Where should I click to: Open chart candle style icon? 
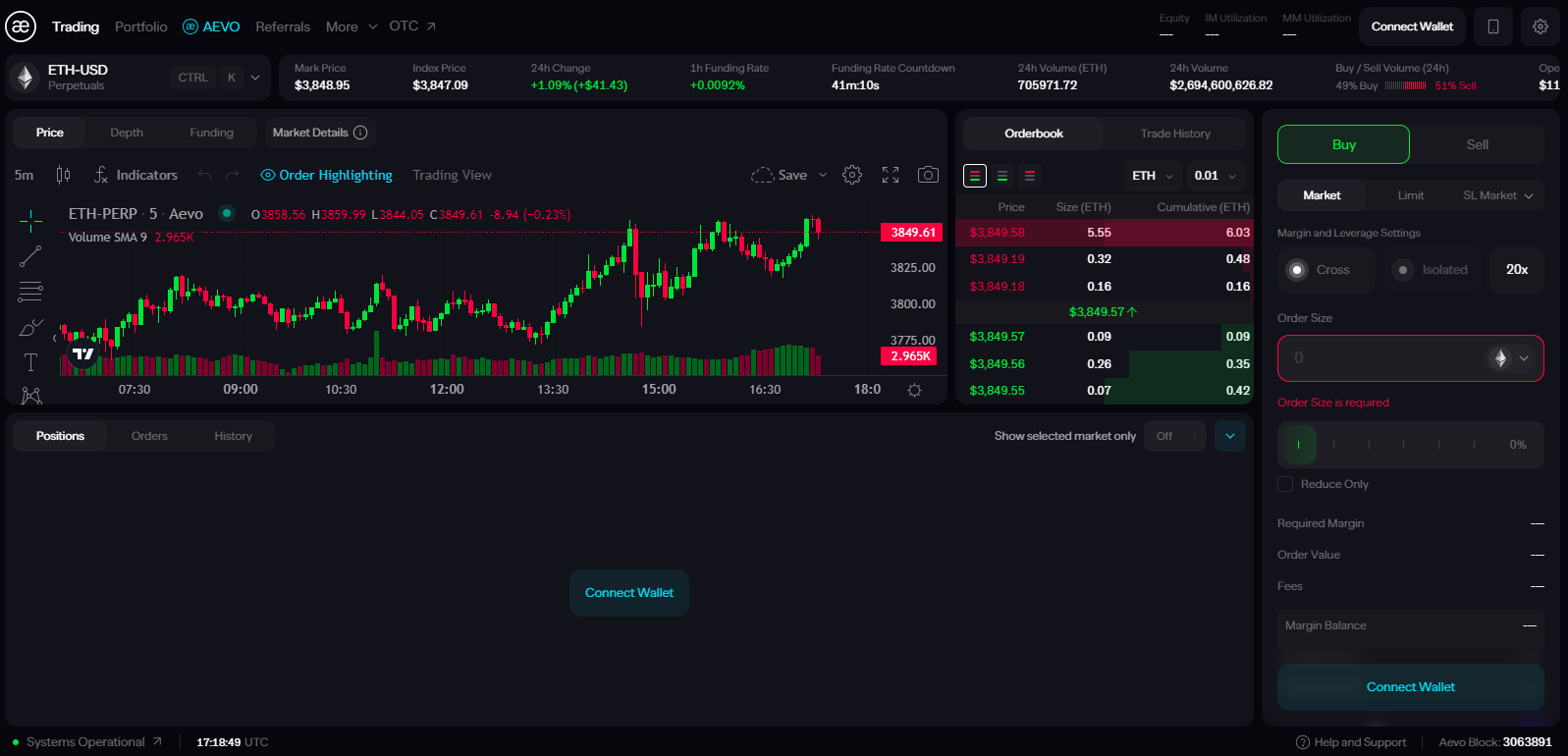(x=63, y=175)
